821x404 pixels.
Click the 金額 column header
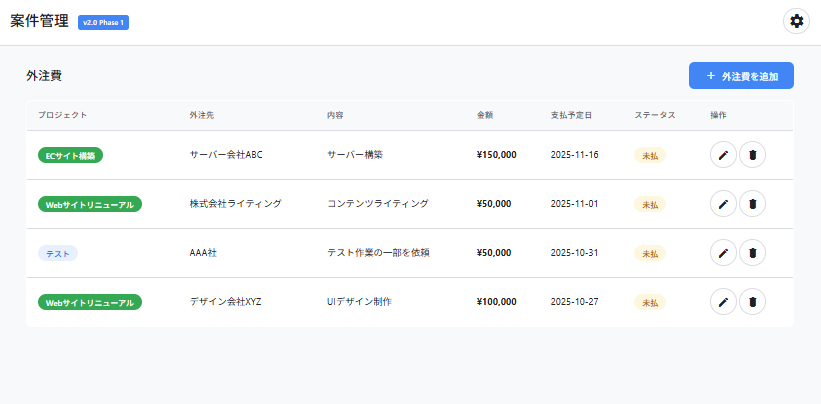485,115
